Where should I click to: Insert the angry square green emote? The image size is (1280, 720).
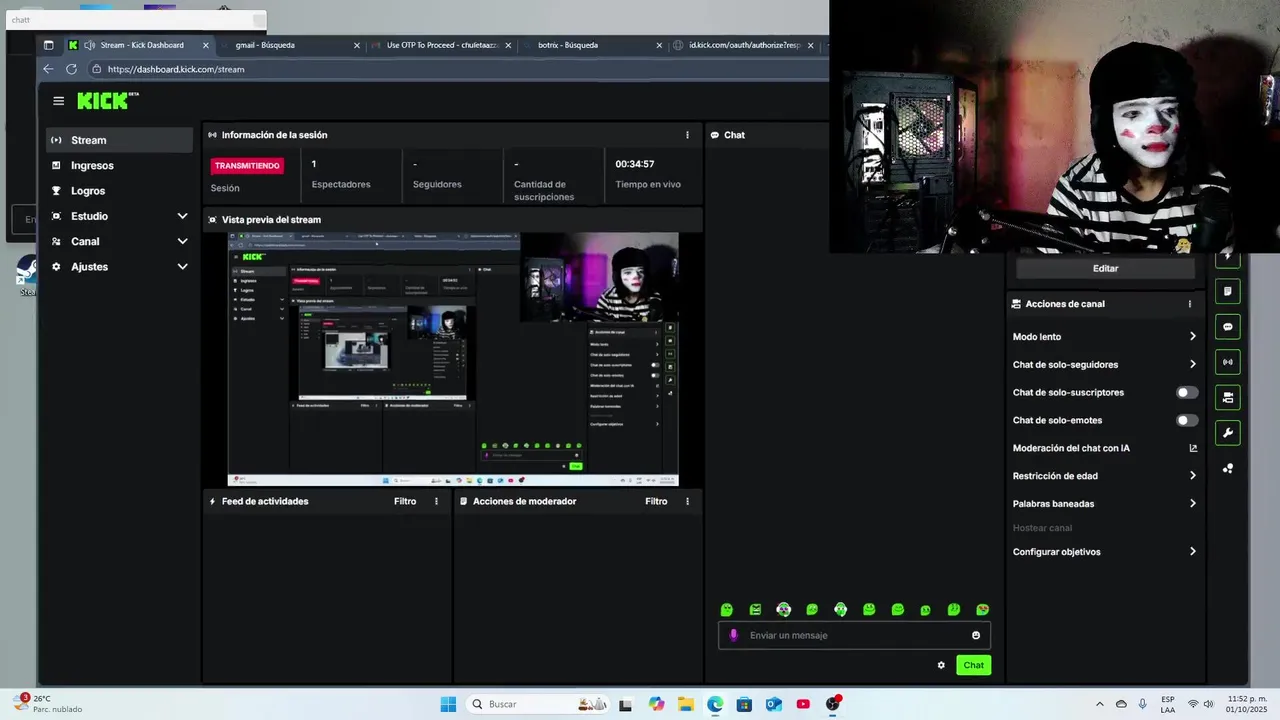(x=755, y=609)
